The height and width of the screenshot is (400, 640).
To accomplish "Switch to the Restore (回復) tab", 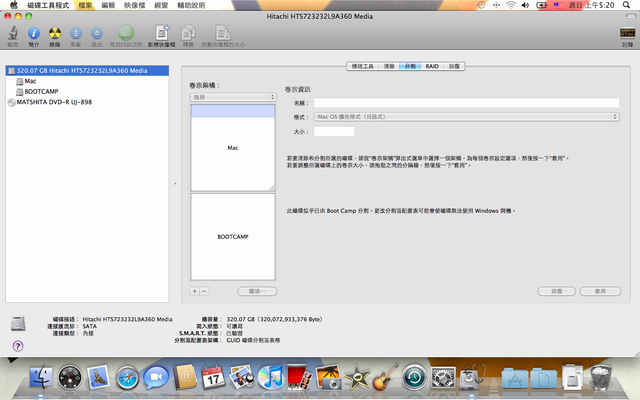I will pyautogui.click(x=454, y=66).
